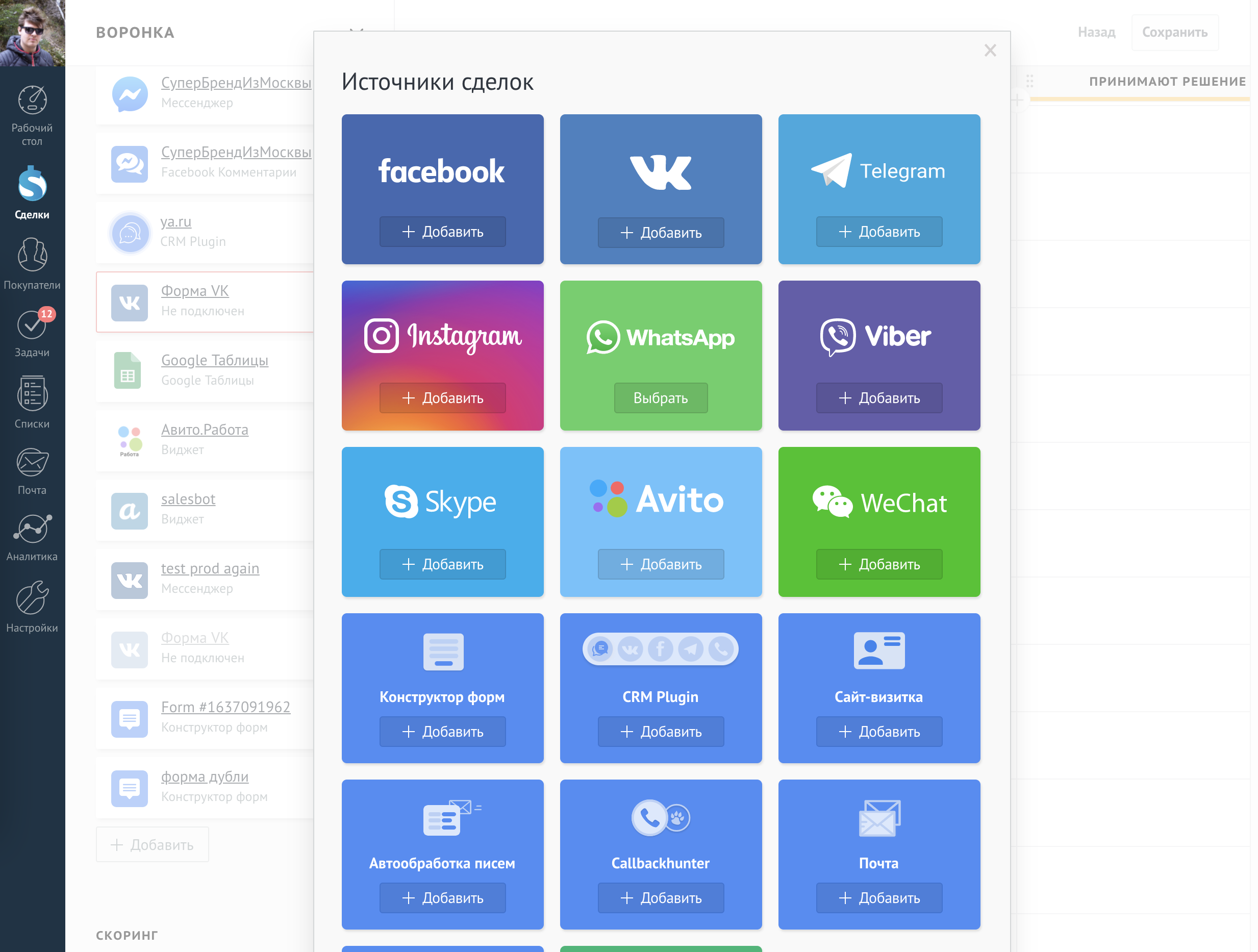
Task: Click the CRM Plugin messengers icon strip
Action: (x=661, y=649)
